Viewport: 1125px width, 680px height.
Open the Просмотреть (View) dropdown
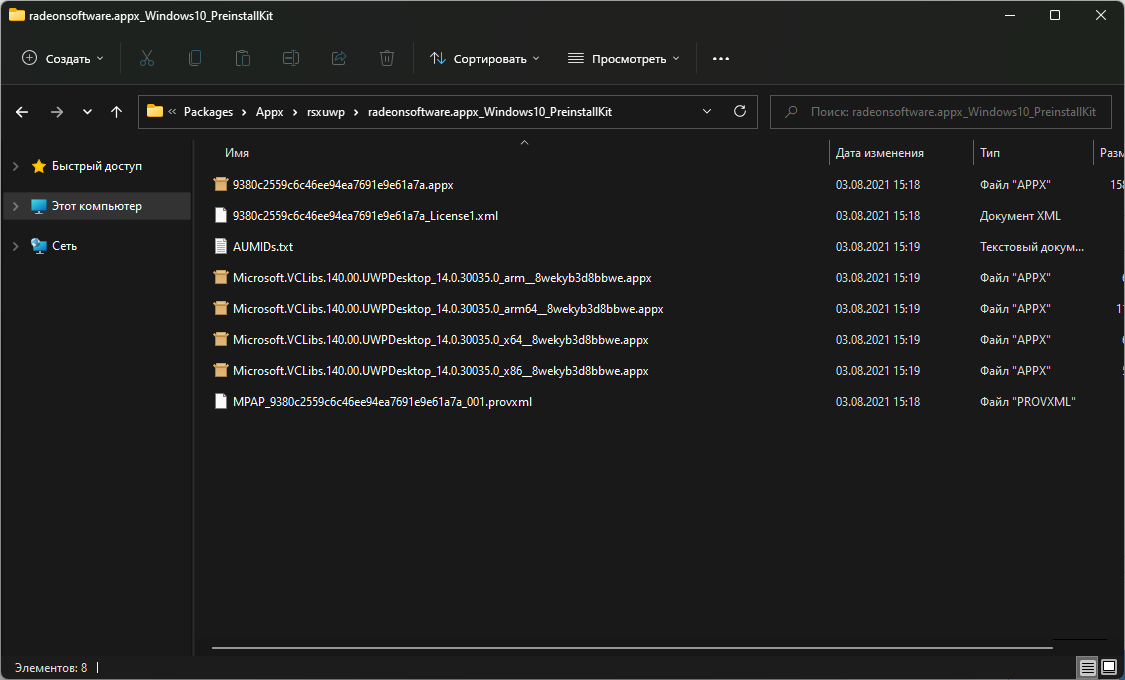coord(623,59)
